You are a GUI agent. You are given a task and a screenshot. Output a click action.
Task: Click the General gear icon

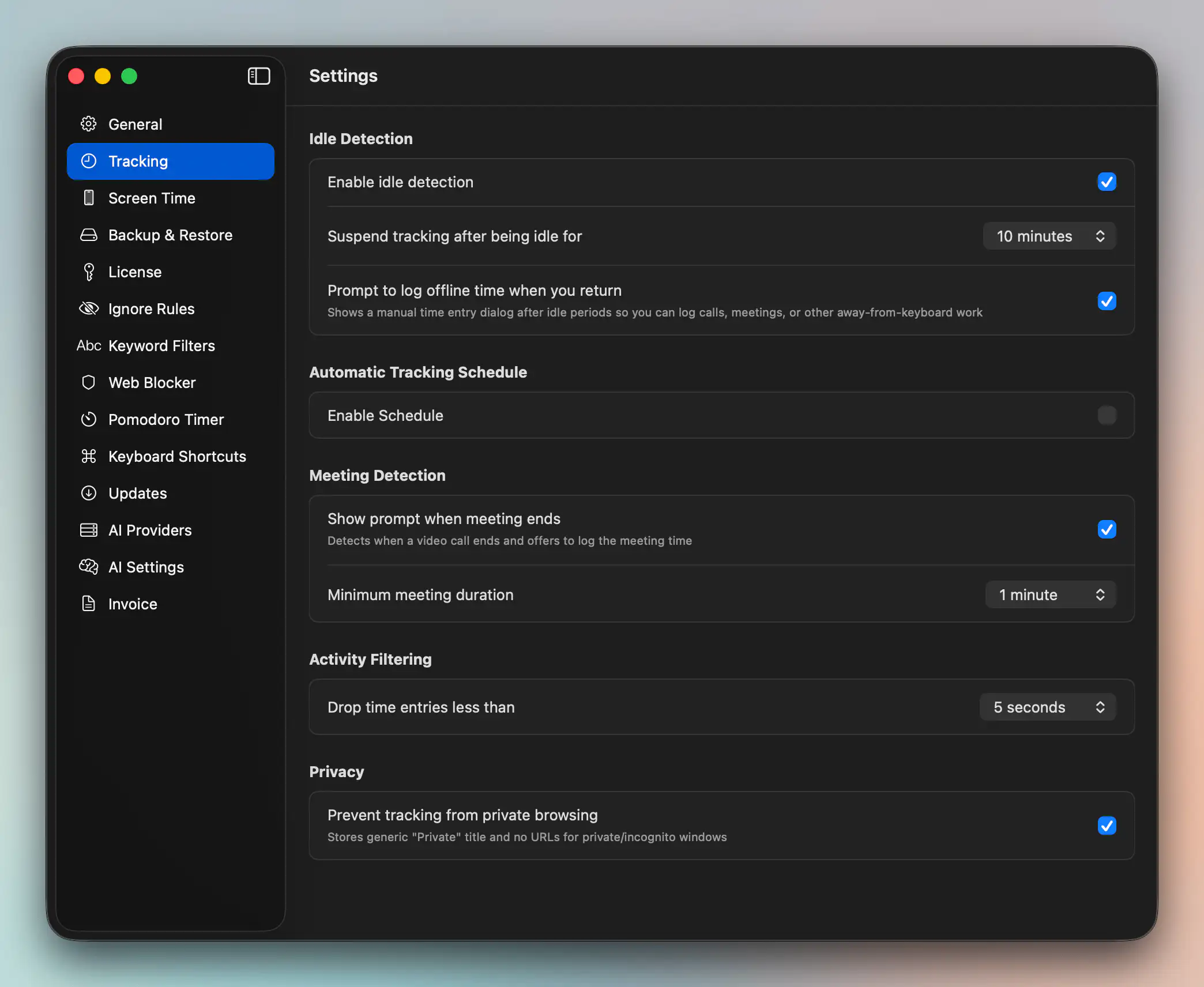tap(88, 124)
